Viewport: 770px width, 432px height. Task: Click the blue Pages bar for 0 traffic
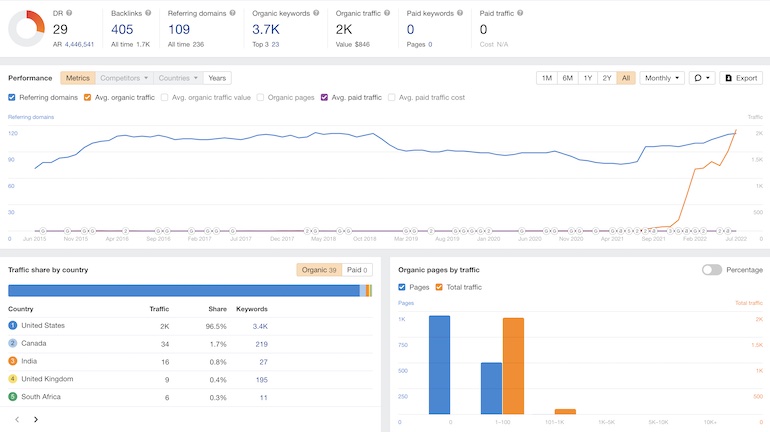440,365
